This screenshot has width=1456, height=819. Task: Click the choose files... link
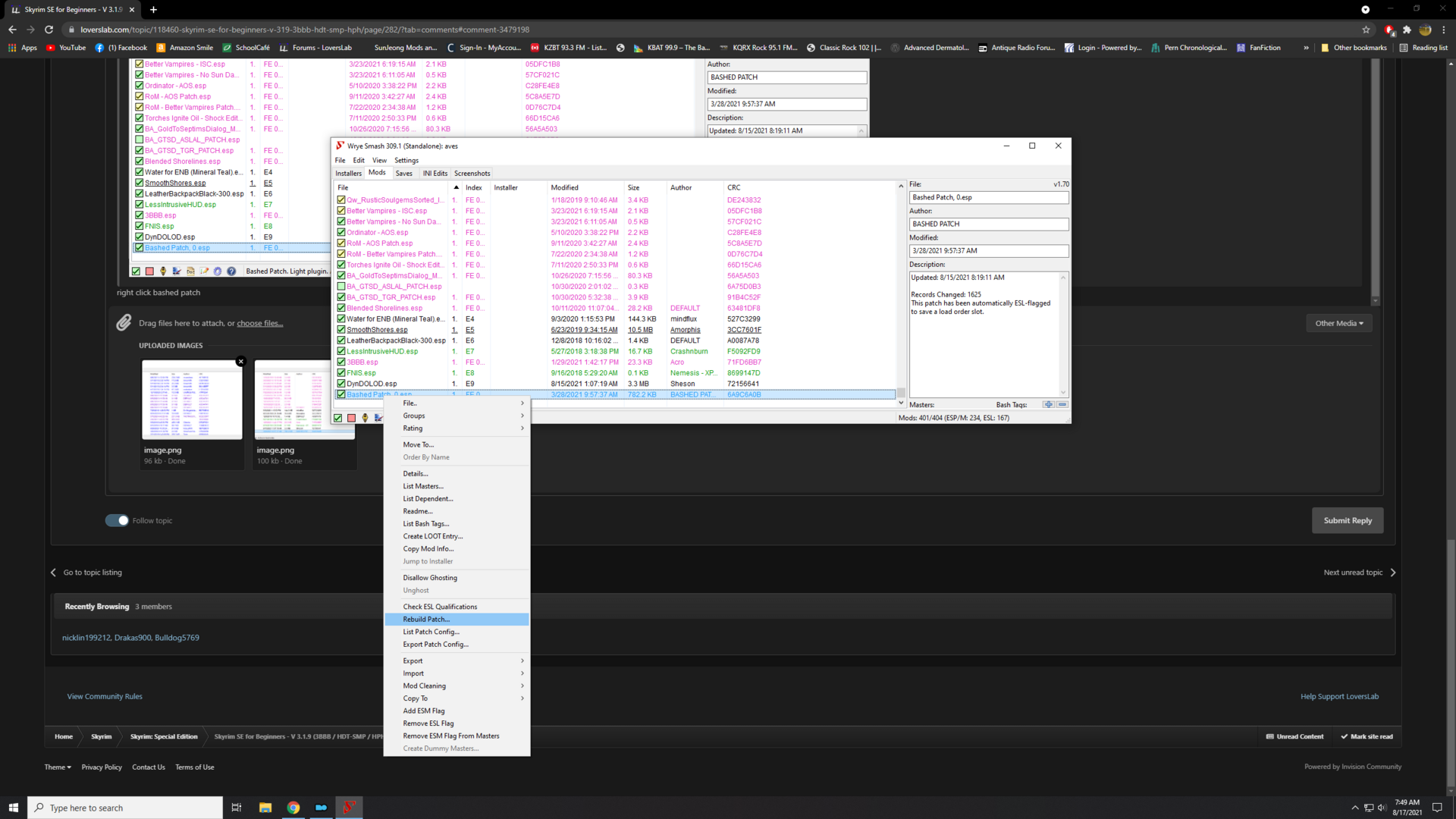(x=259, y=323)
